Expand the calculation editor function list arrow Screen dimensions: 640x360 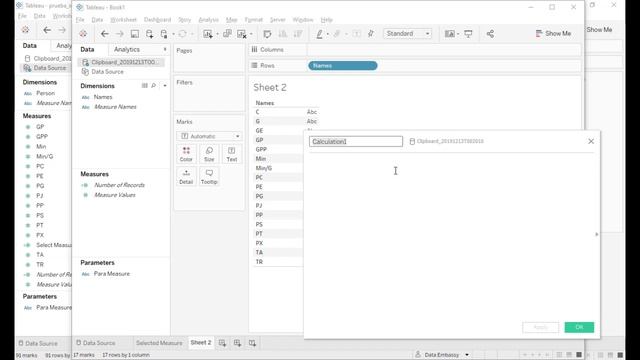pos(596,234)
